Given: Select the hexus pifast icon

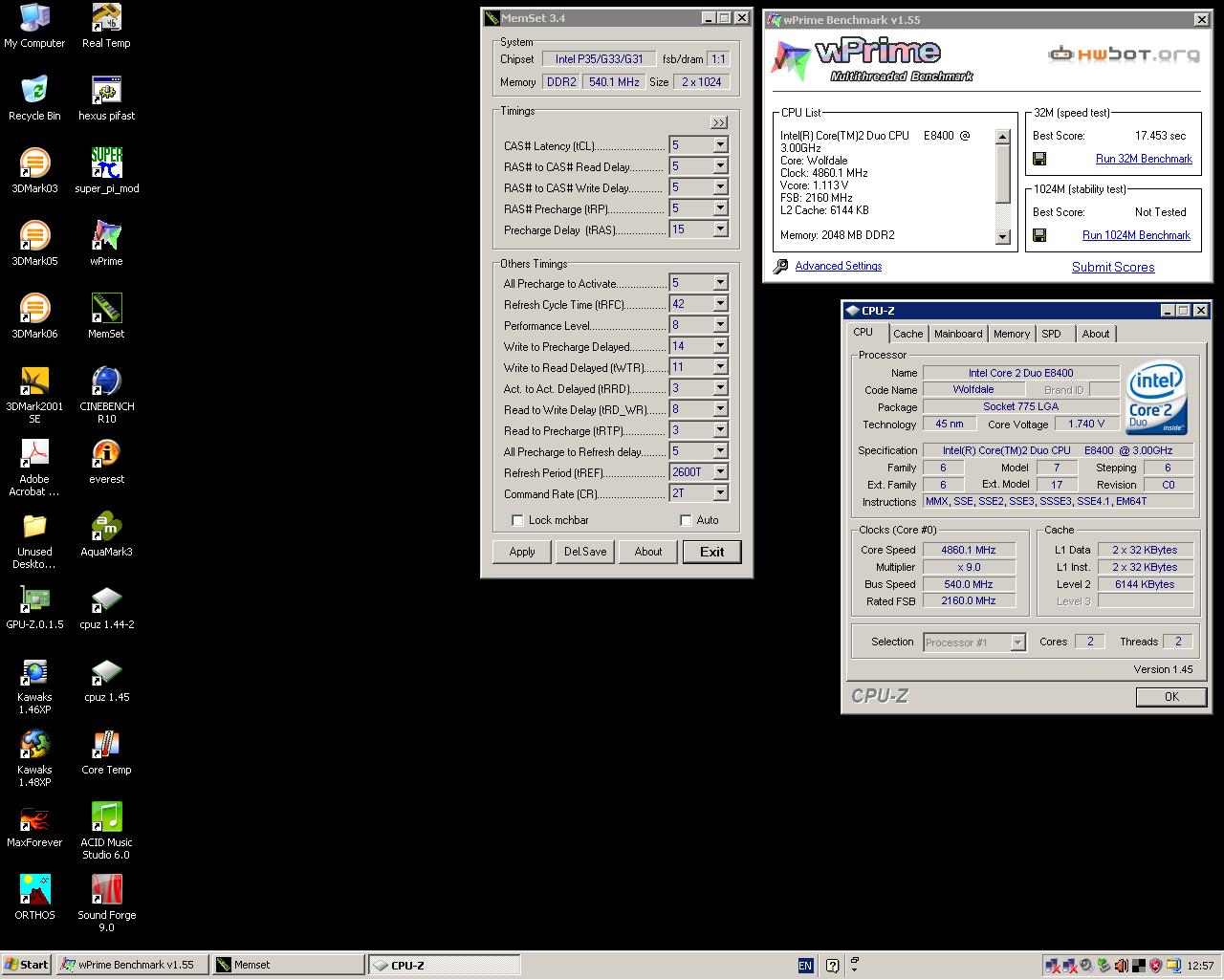Looking at the screenshot, I should 106,99.
